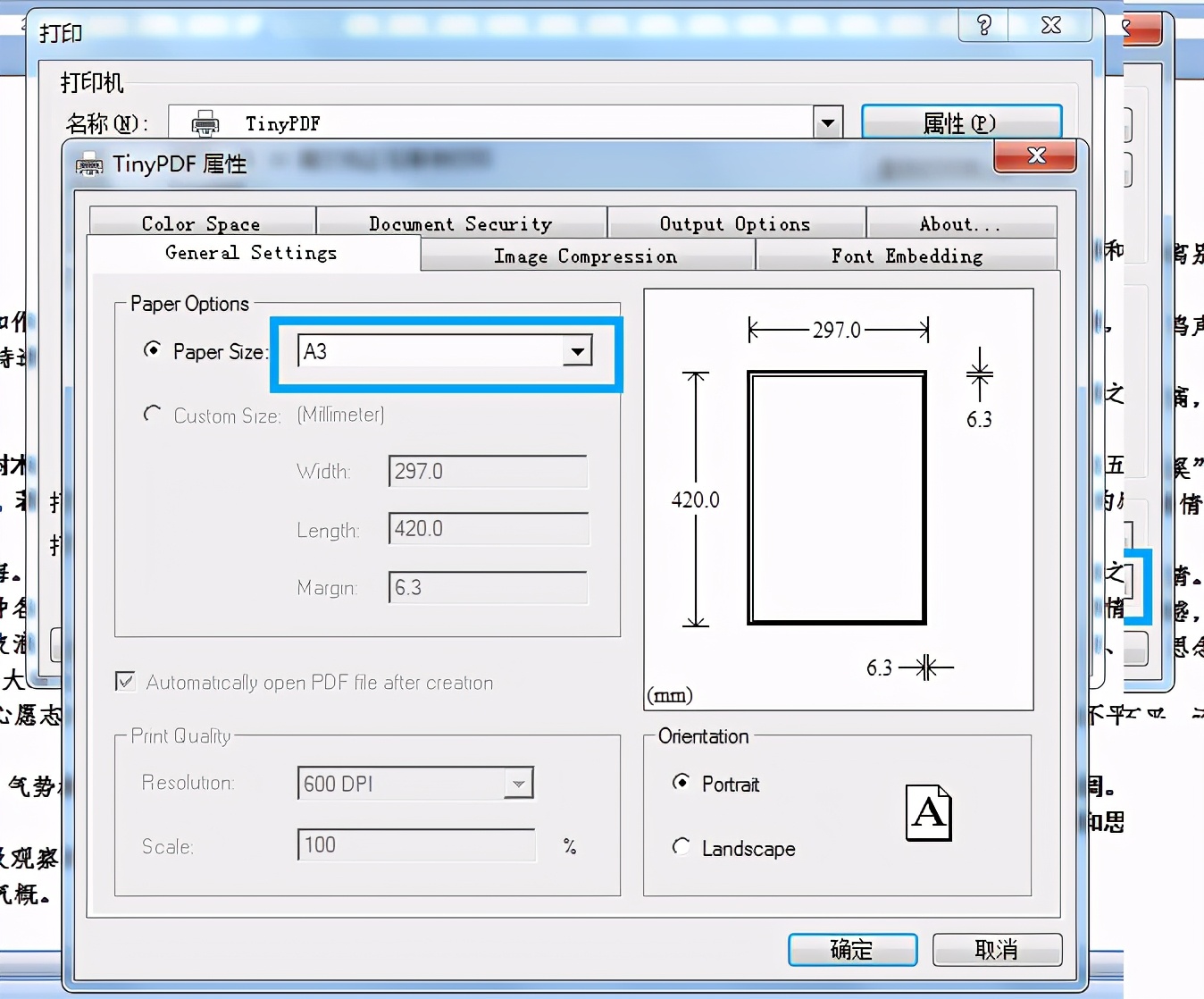Click the 确定 confirm button
Screen dimensions: 1204x999
click(852, 949)
